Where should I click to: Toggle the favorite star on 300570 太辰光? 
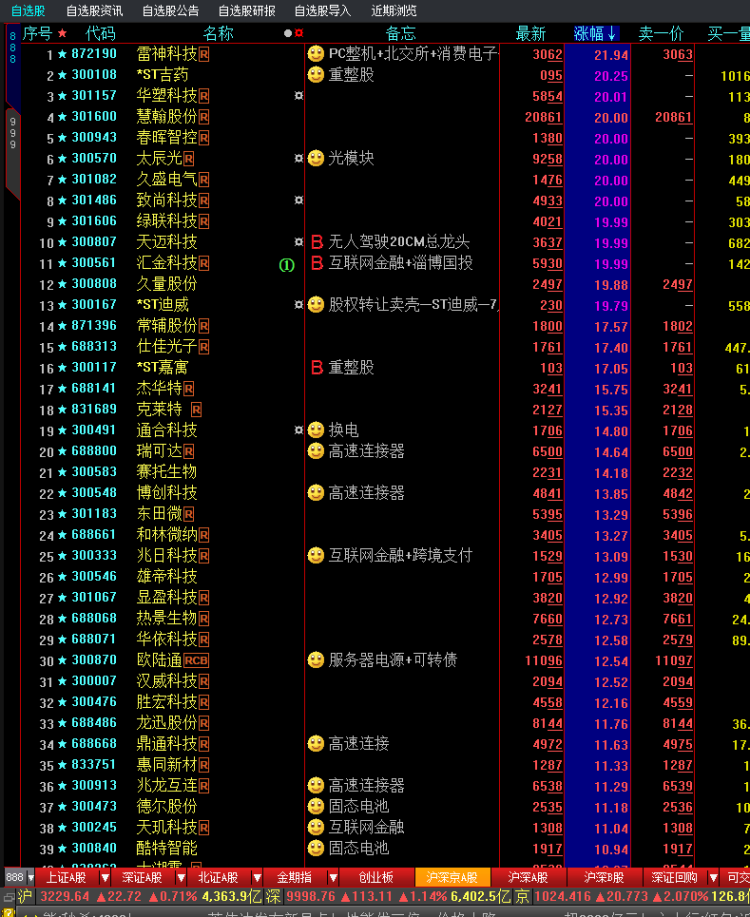[x=63, y=158]
